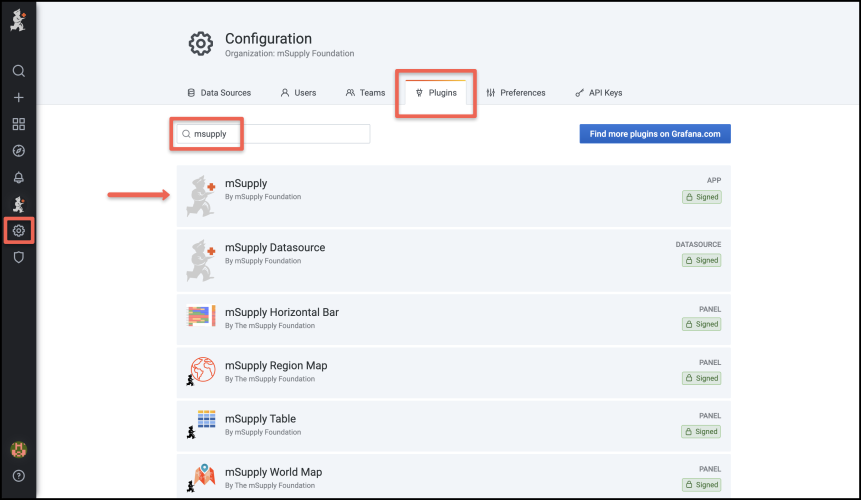Click Find more plugins on Grafana.com button
This screenshot has height=500, width=861.
(x=655, y=134)
